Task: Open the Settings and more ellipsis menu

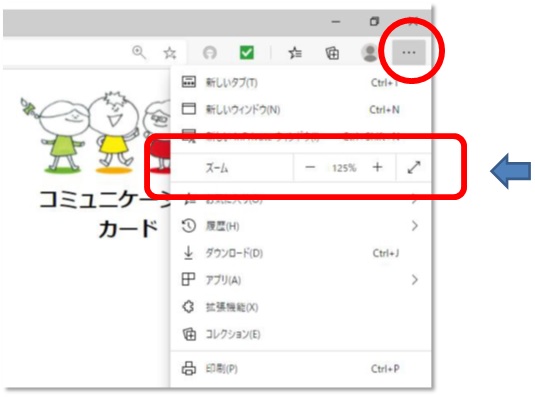Action: (409, 53)
